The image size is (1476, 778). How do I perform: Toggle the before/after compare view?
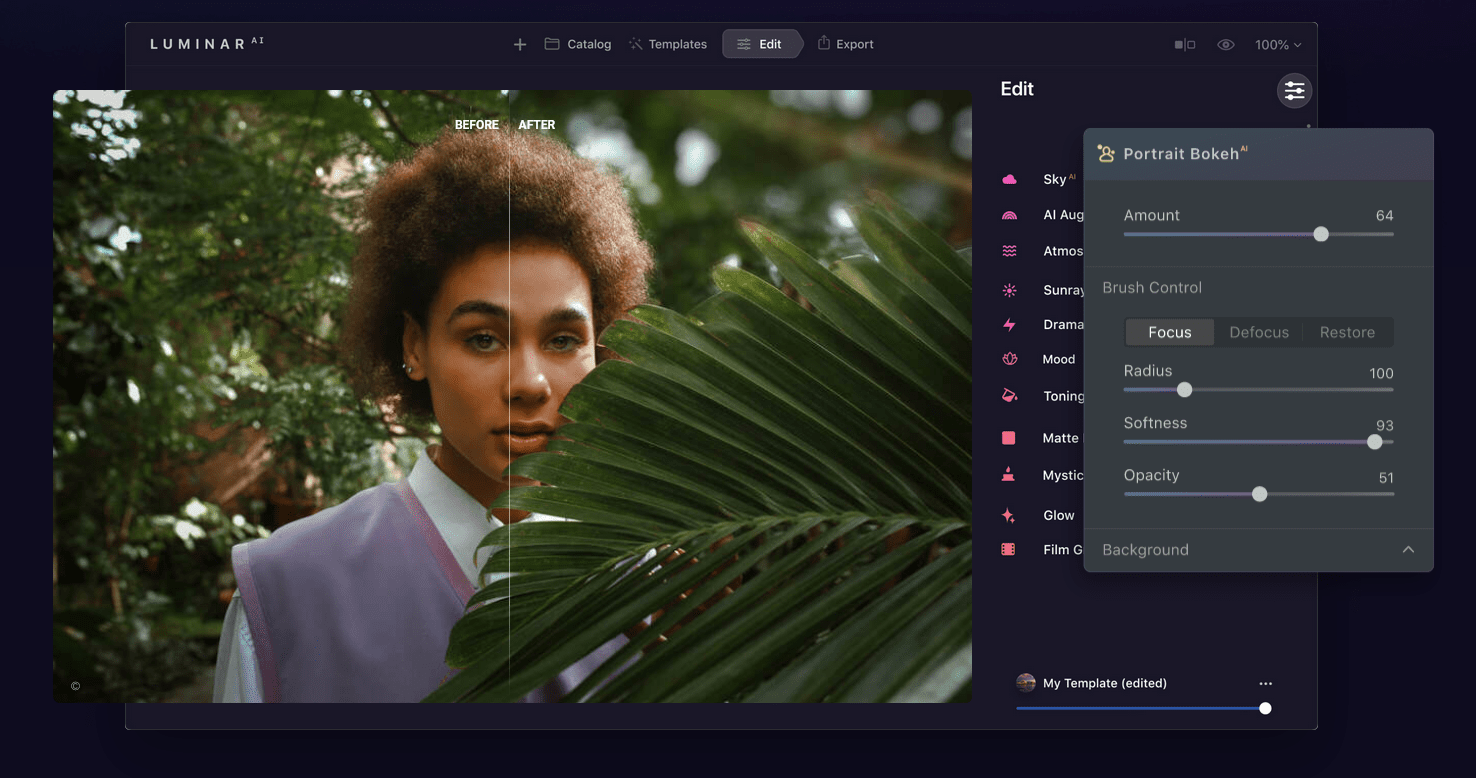pyautogui.click(x=1184, y=45)
